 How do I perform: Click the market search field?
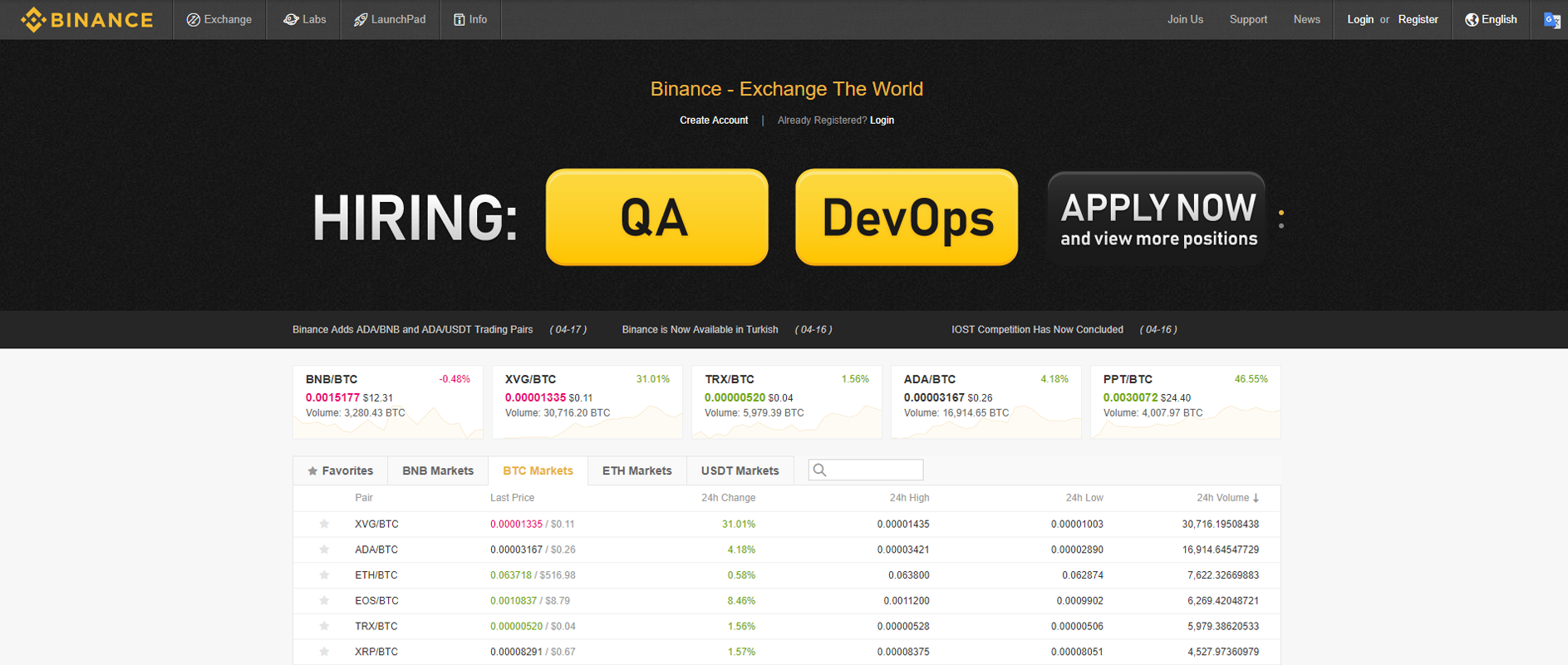866,470
